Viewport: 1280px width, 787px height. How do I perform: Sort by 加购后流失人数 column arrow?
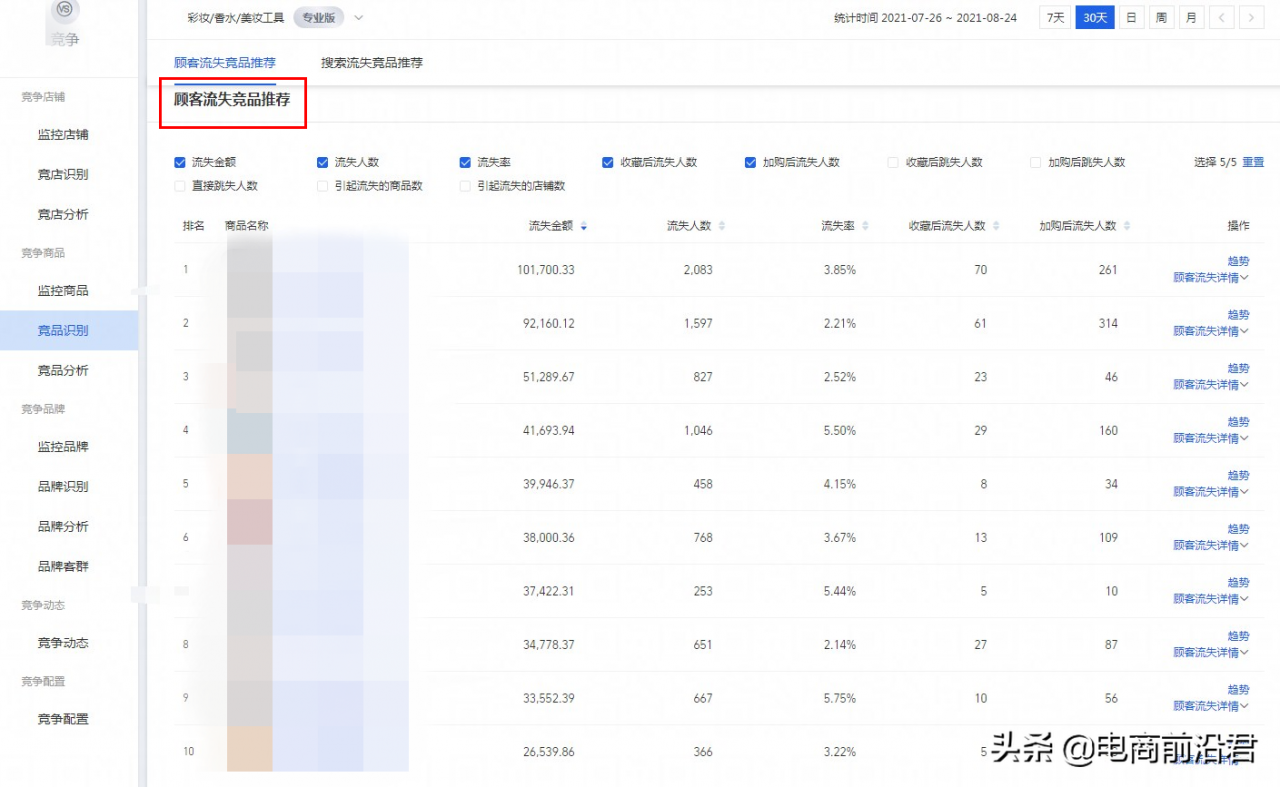pyautogui.click(x=1127, y=226)
